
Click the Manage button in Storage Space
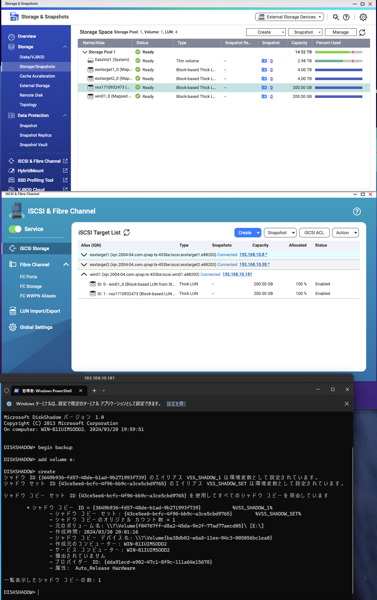click(341, 33)
